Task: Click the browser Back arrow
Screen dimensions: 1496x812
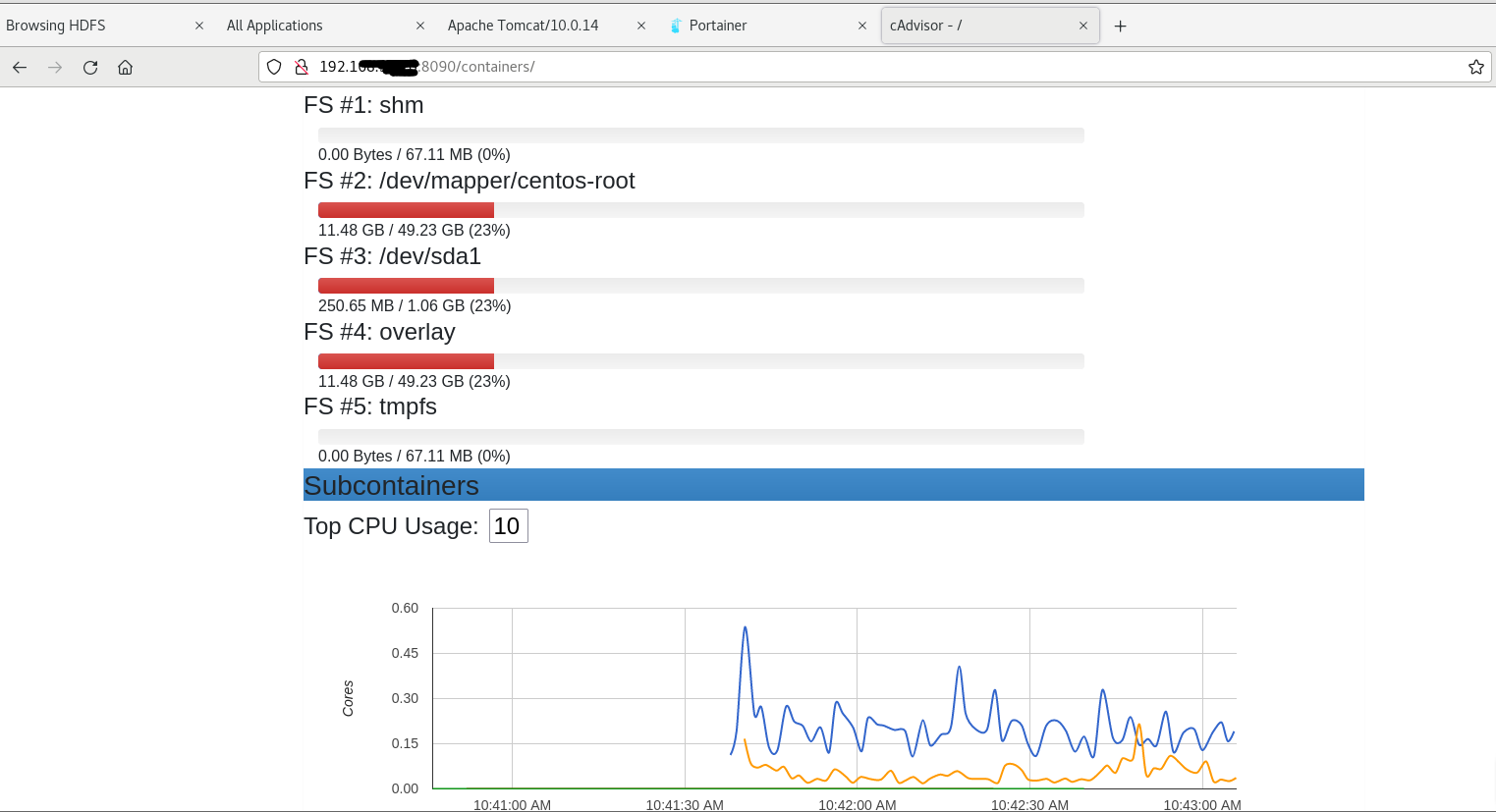Action: click(20, 67)
